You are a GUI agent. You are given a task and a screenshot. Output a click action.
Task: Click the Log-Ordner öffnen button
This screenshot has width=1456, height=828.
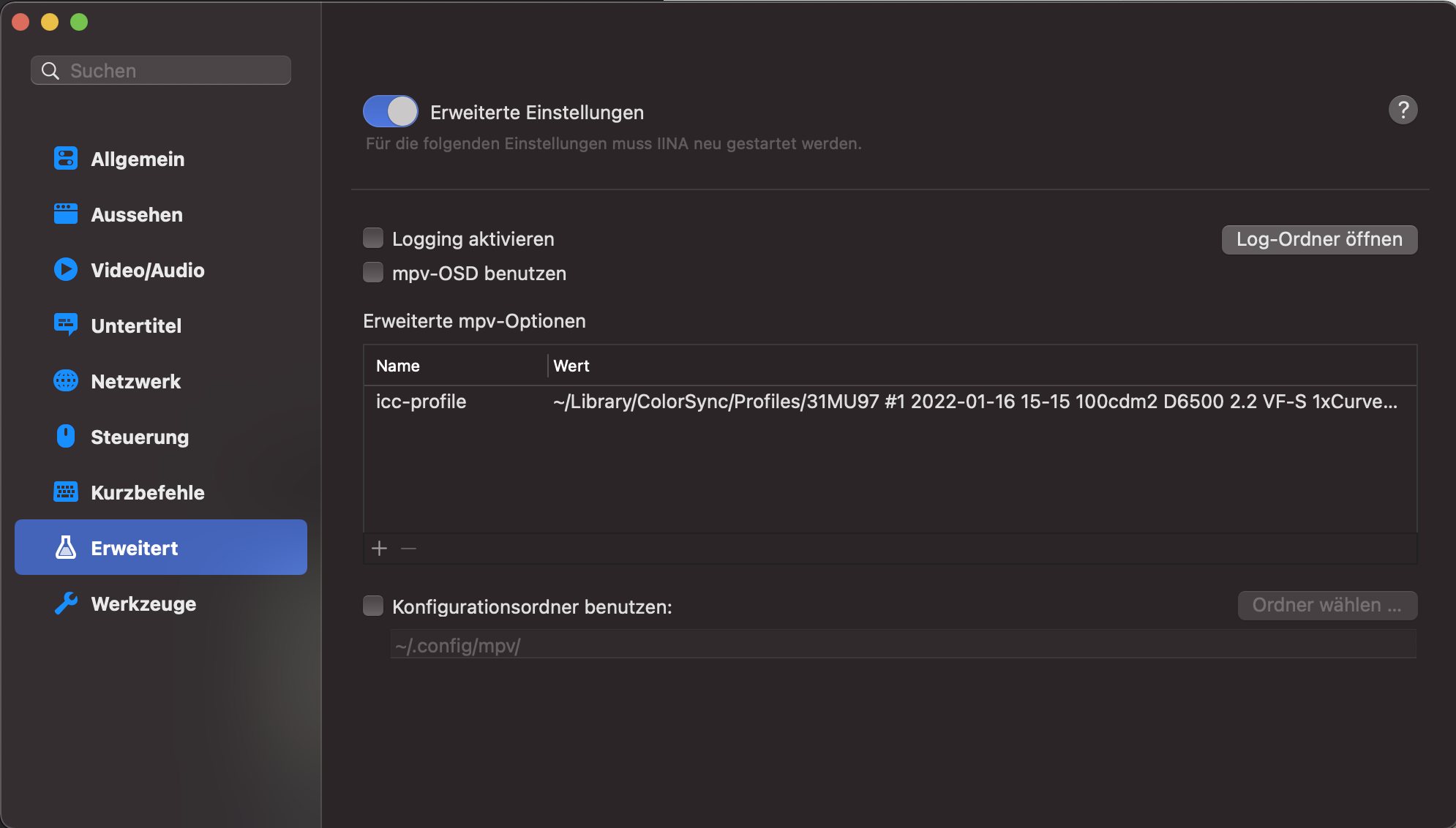coord(1318,239)
